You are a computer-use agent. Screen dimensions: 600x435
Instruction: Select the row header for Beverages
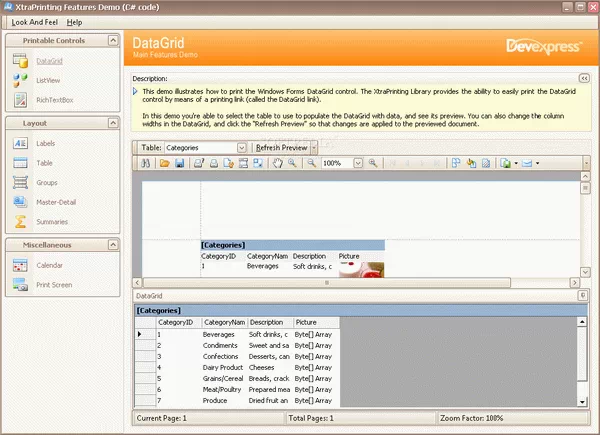coord(145,334)
